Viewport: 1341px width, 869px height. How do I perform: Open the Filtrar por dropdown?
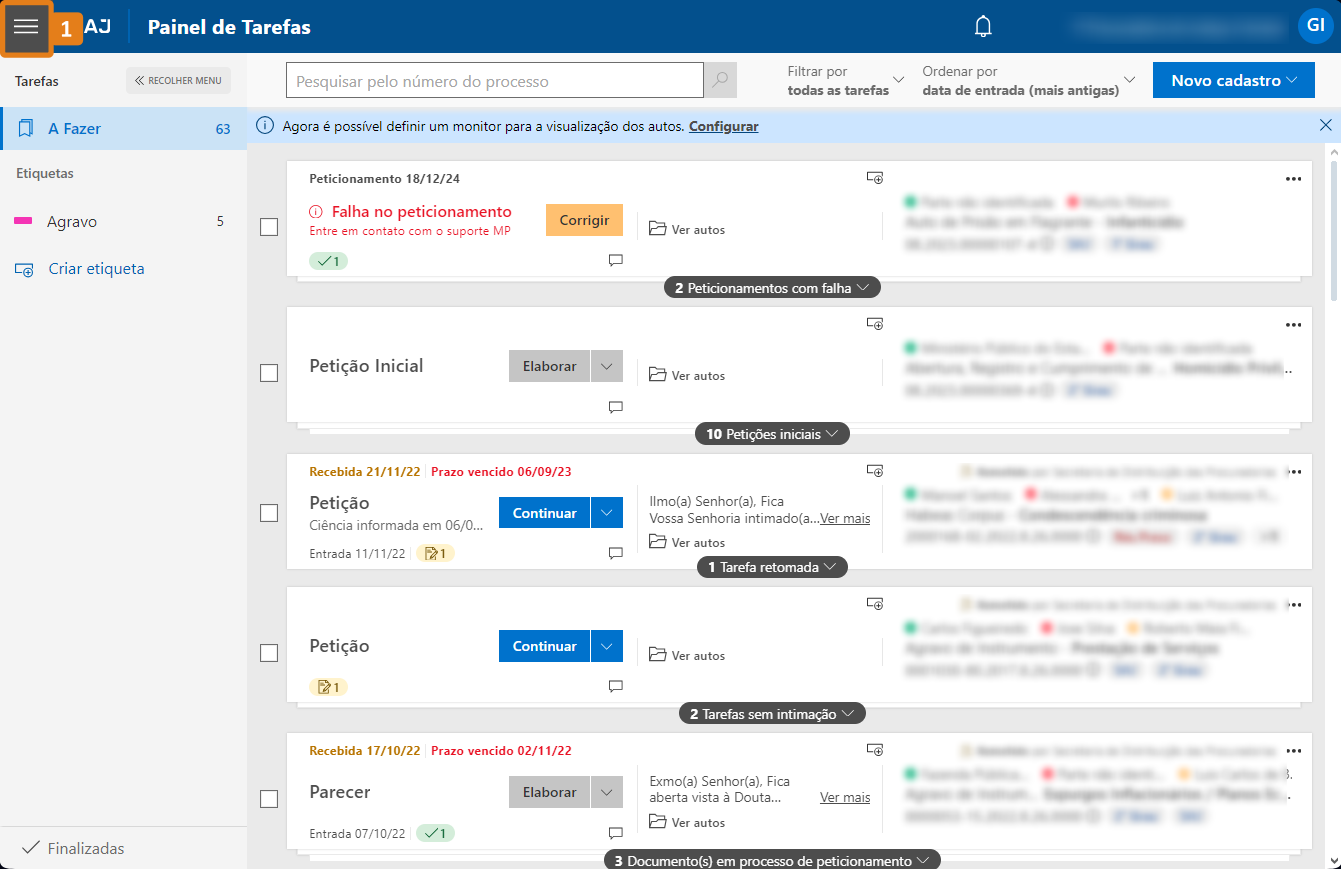point(845,80)
